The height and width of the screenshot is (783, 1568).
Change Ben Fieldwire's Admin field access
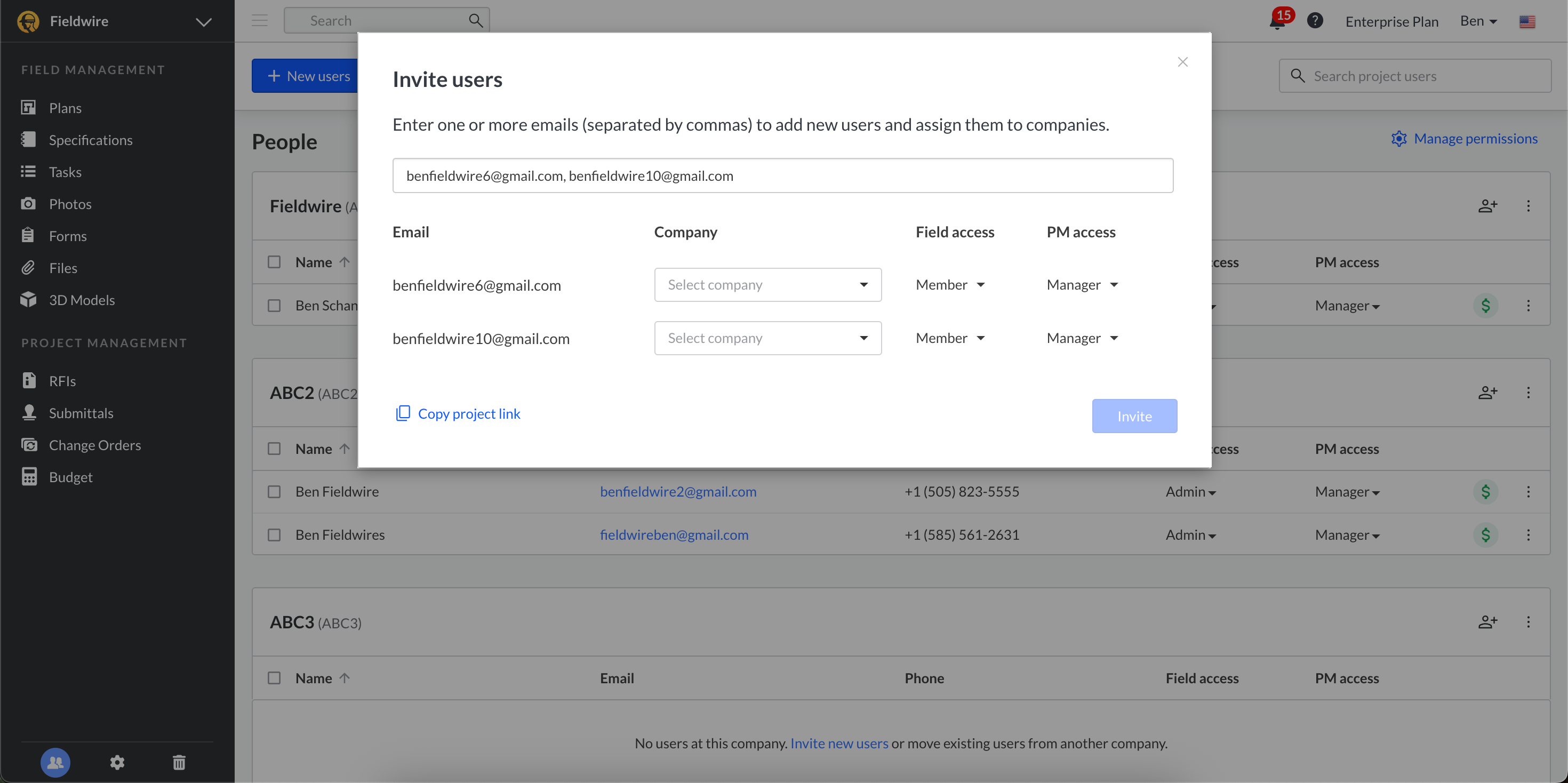[1190, 492]
